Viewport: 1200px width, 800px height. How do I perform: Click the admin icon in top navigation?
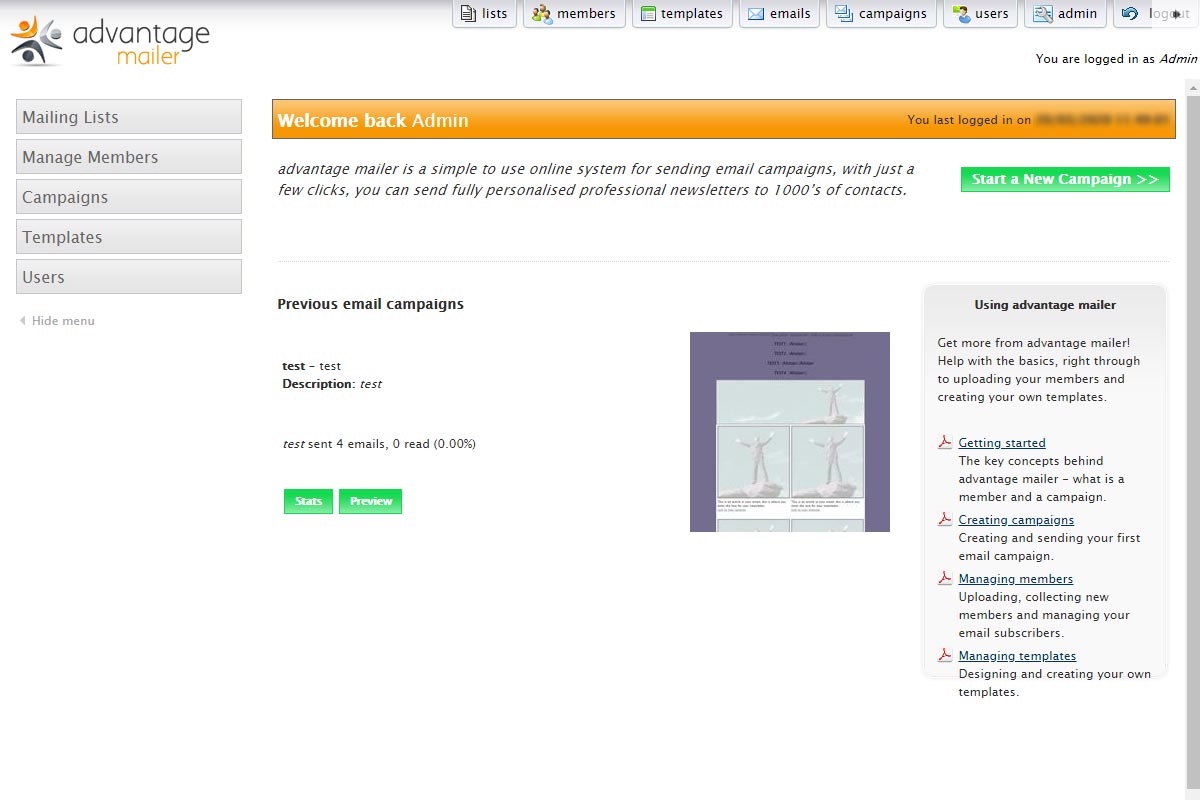pyautogui.click(x=1043, y=14)
